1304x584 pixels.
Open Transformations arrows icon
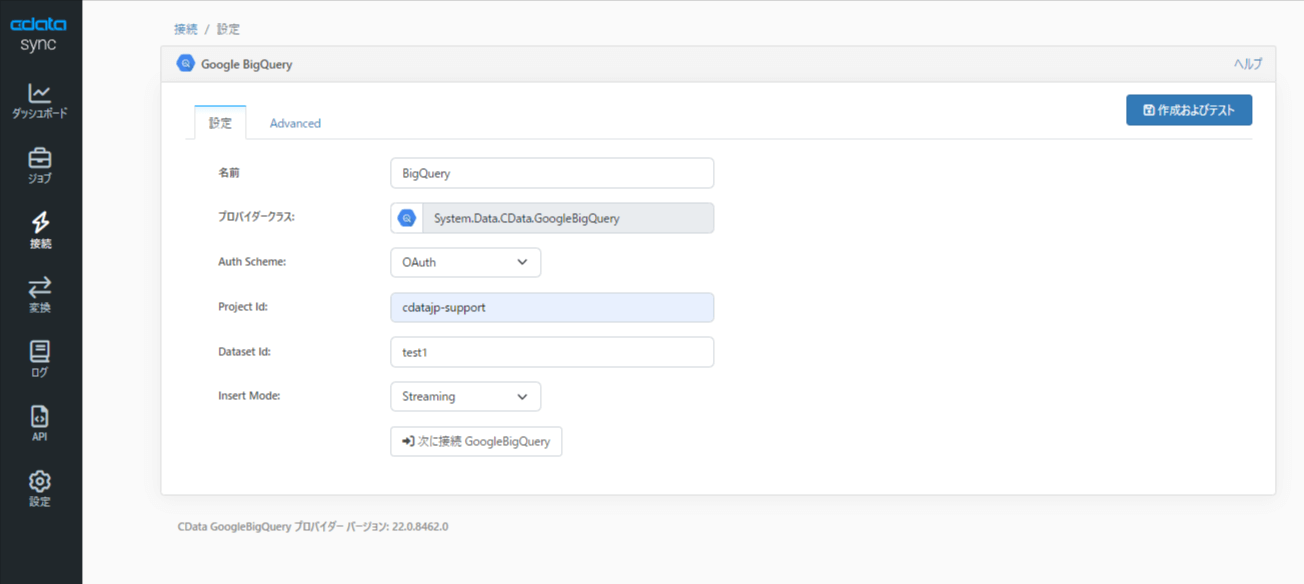click(x=39, y=288)
